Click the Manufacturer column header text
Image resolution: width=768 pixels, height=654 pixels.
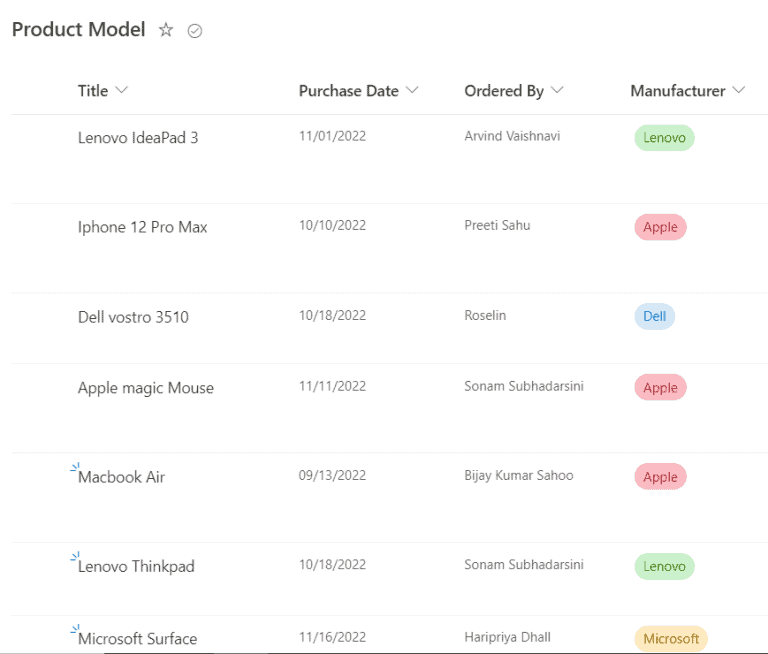coord(678,91)
